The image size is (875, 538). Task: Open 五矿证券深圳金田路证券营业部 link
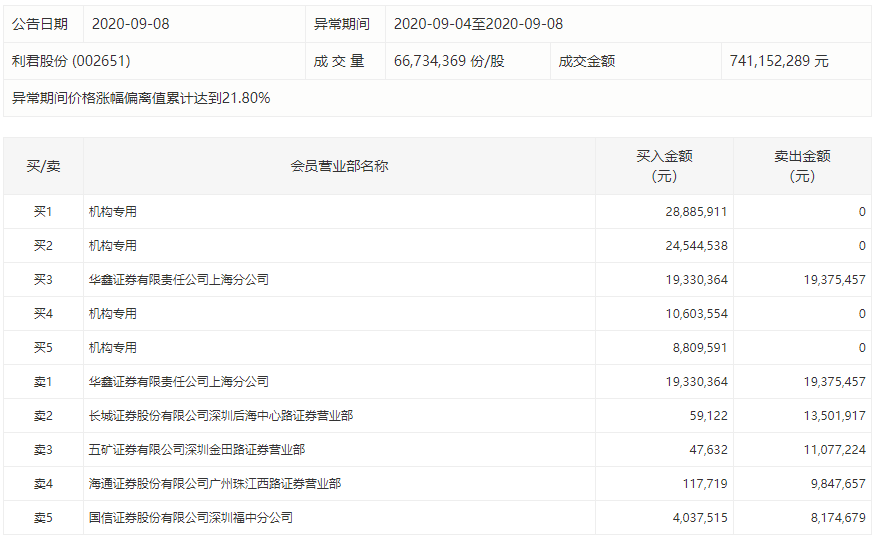click(197, 450)
